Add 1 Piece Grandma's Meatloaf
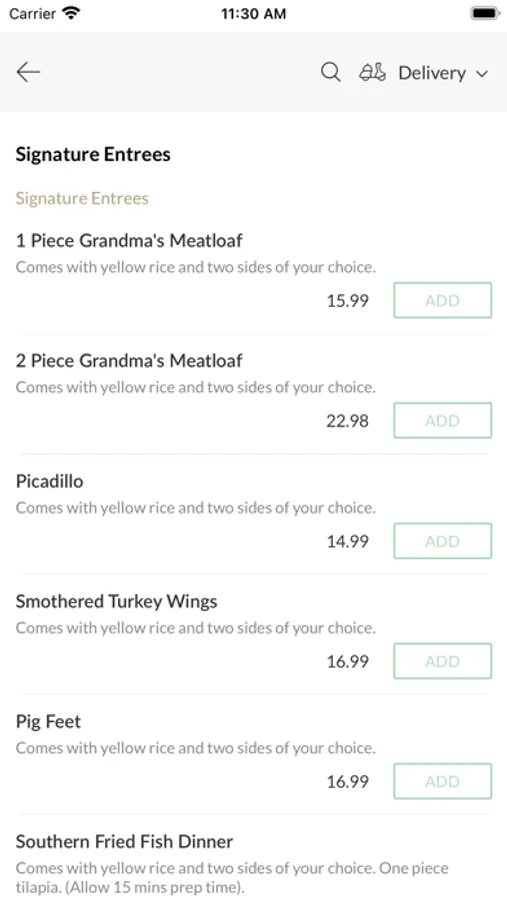Viewport: 507px width, 900px height. (442, 300)
